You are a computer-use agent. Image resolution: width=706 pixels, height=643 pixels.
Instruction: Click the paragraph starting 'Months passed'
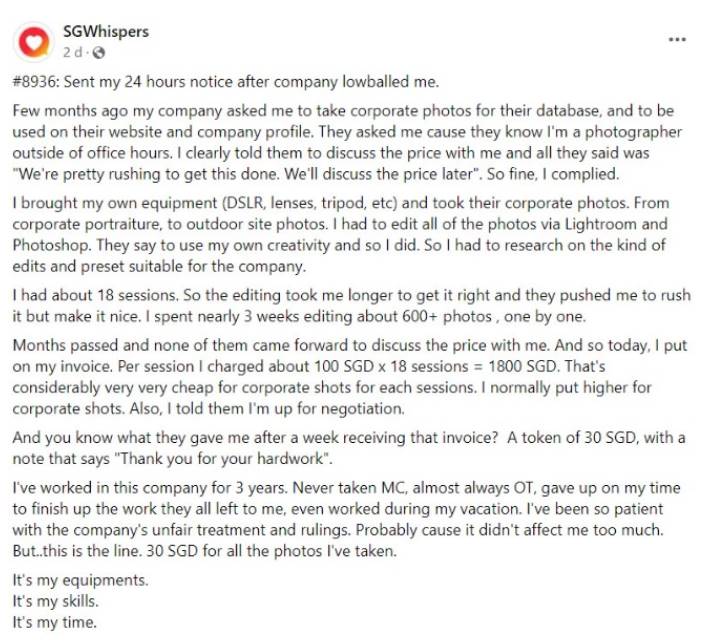coord(350,377)
